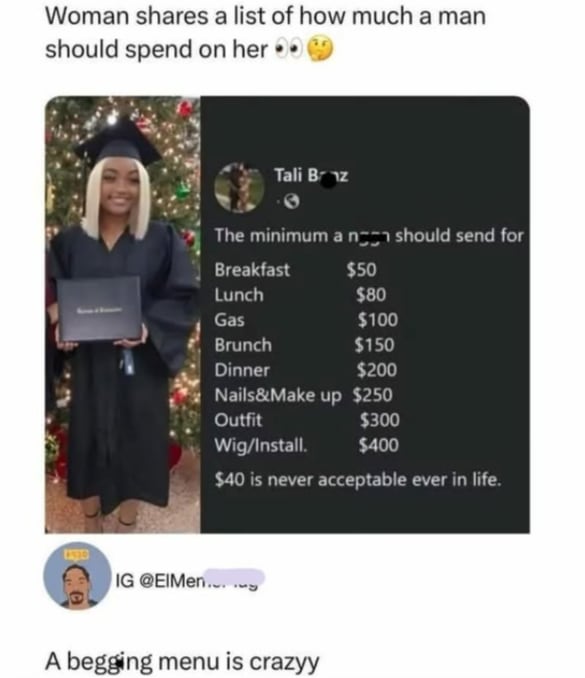Viewport: 585px width, 678px height.
Task: Open Tali's round profile picture
Action: click(x=240, y=188)
